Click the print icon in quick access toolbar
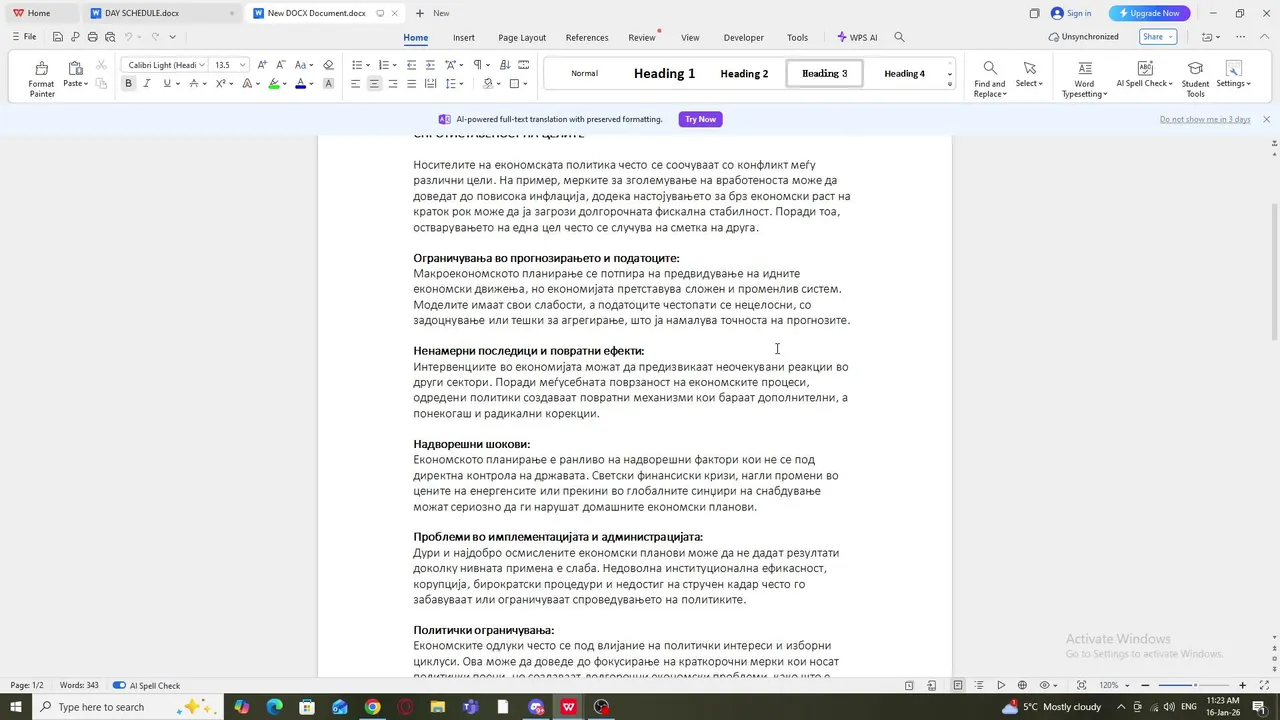 coord(92,37)
